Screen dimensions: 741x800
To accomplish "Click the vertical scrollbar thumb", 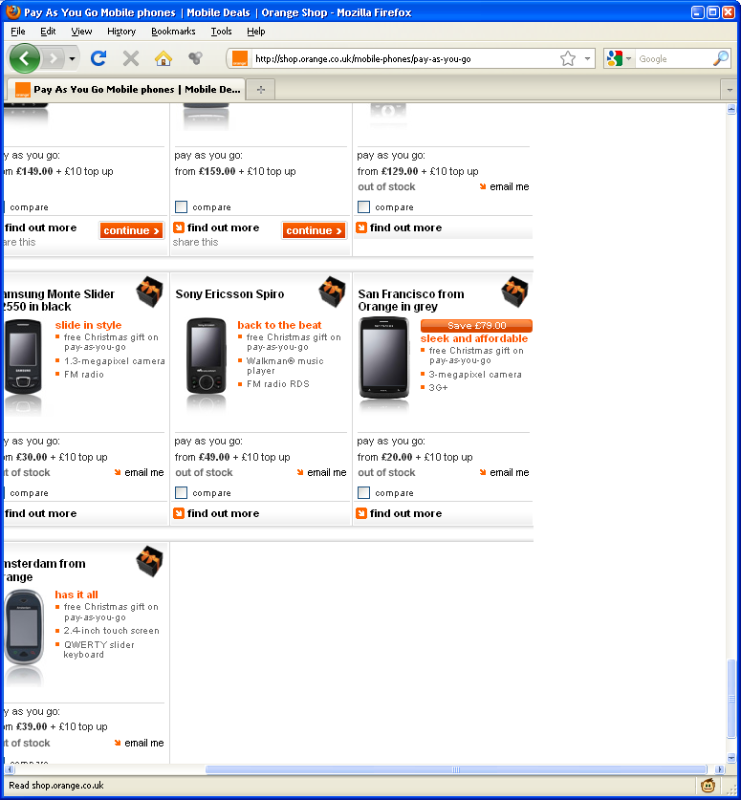I will (x=731, y=698).
